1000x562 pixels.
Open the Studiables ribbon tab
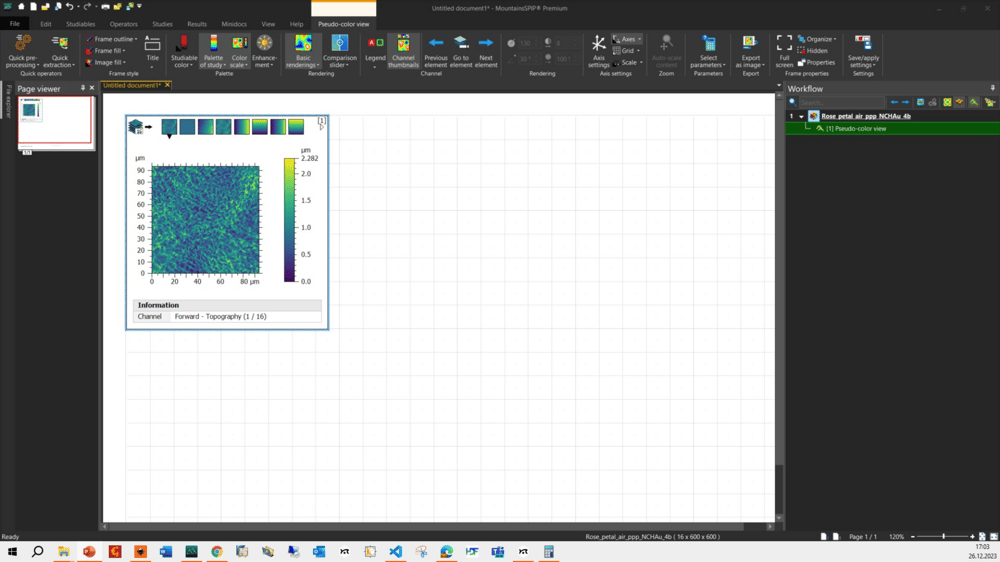point(80,24)
